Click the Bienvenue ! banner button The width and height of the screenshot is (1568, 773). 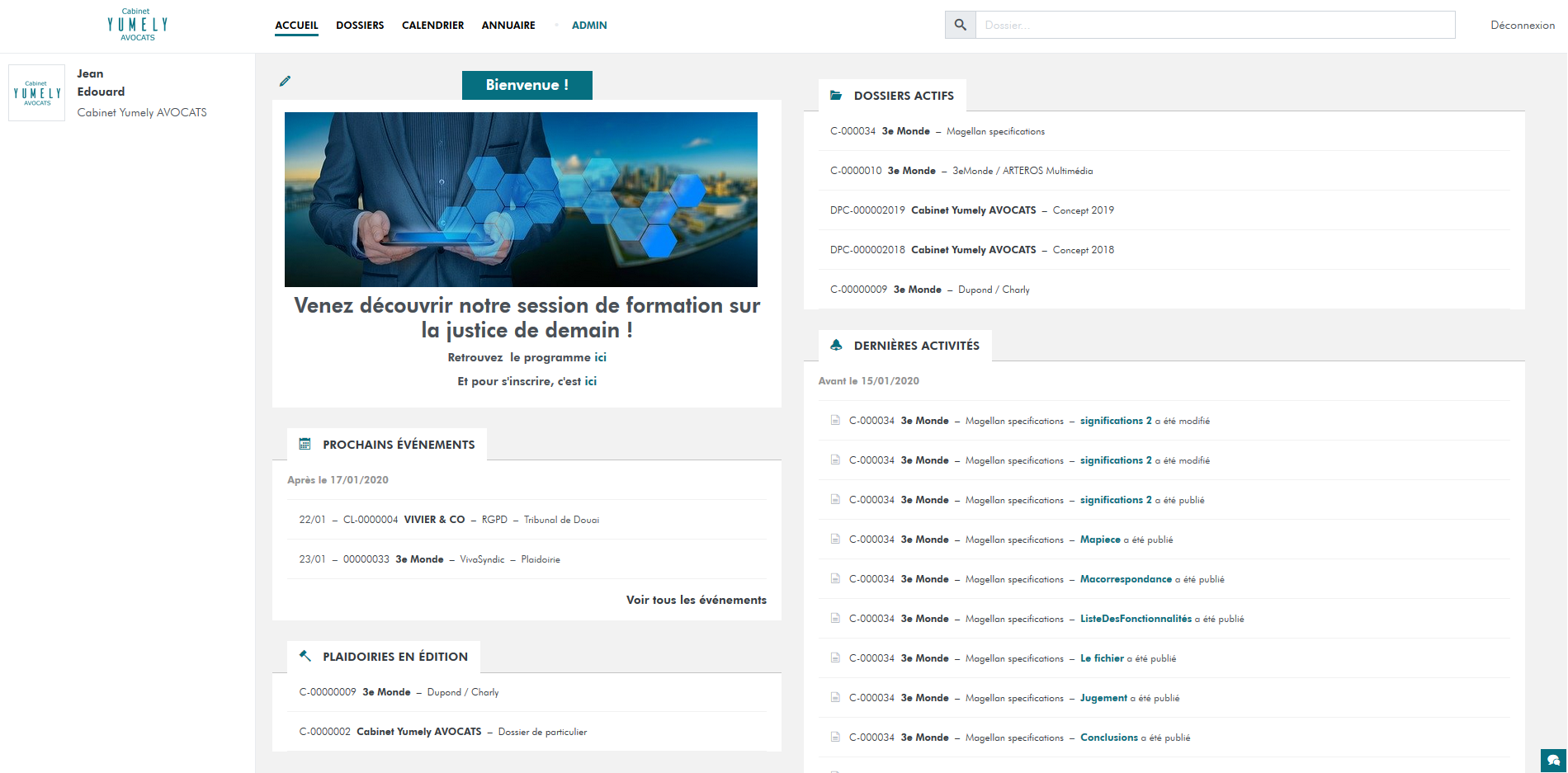pos(527,85)
